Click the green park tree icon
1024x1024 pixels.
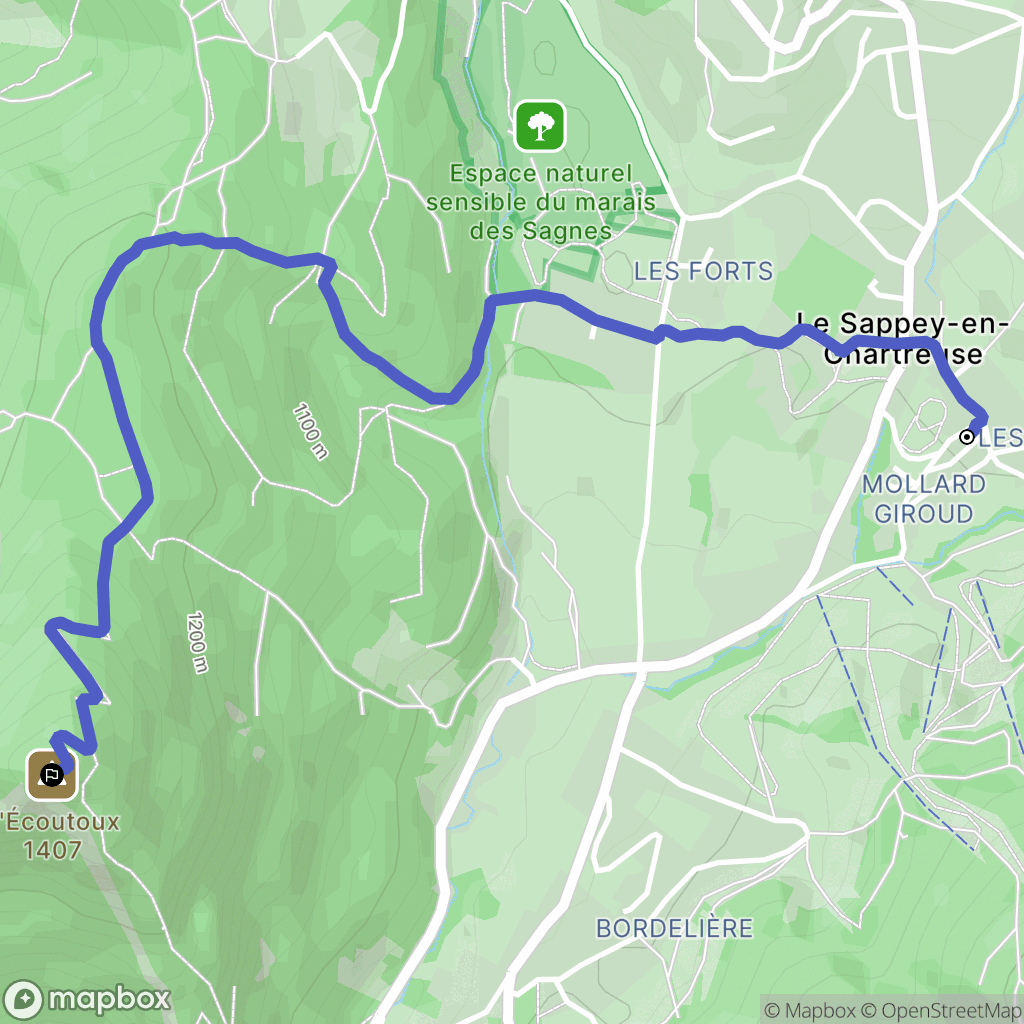tap(540, 125)
